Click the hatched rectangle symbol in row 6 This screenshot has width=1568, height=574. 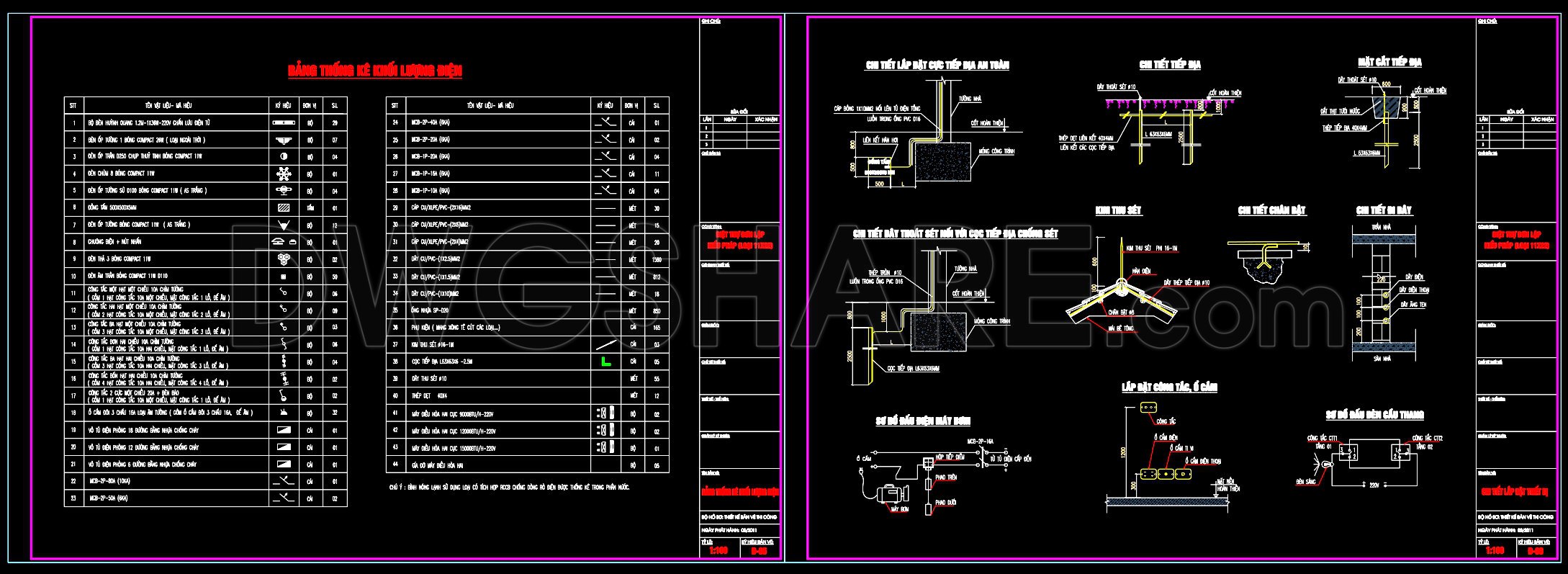click(x=284, y=207)
